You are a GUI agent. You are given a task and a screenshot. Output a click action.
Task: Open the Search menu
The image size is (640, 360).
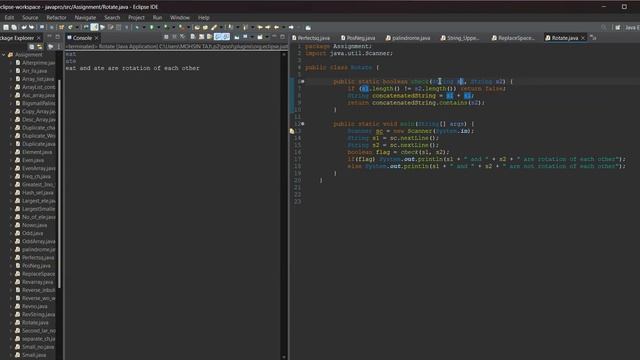point(112,18)
